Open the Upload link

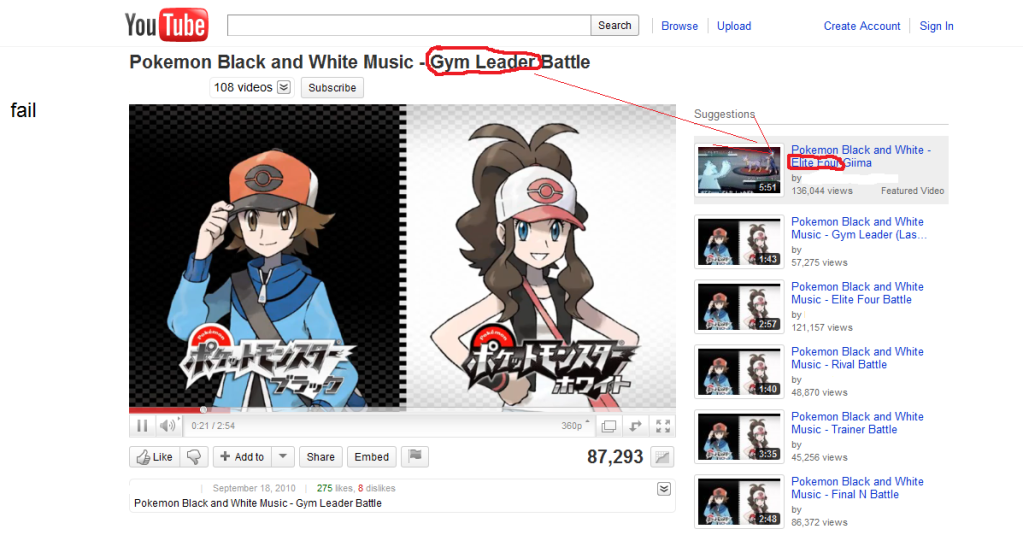[x=734, y=26]
